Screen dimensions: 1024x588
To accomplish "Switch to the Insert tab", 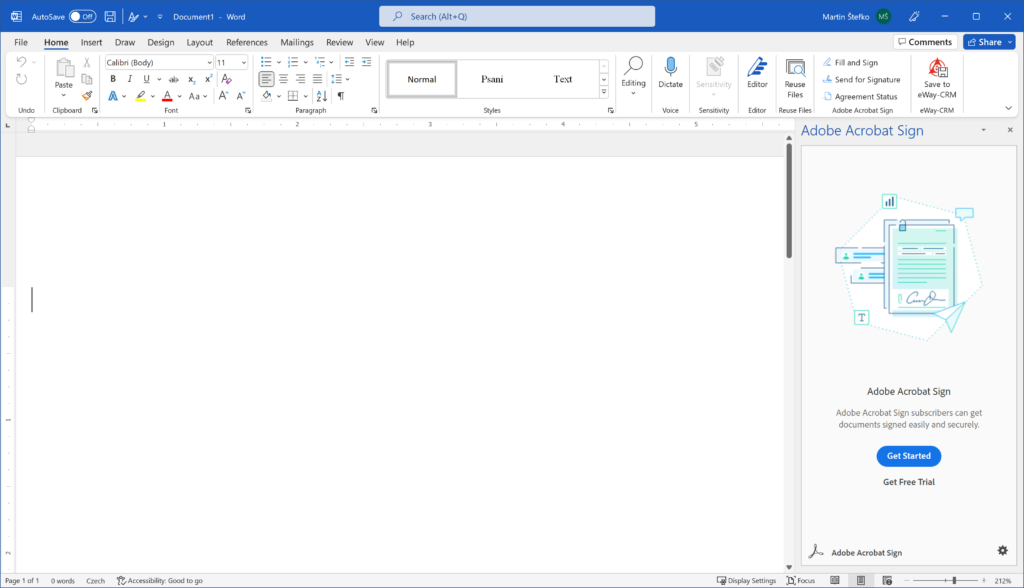I will coord(91,42).
